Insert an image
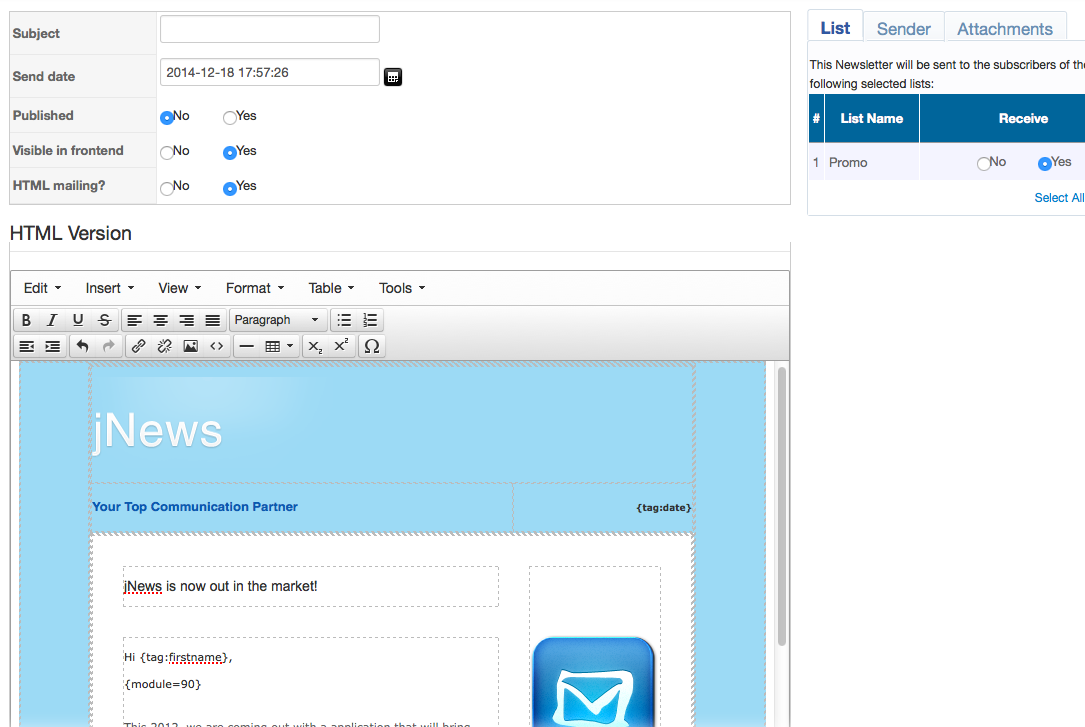Viewport: 1085px width, 727px height. tap(190, 346)
